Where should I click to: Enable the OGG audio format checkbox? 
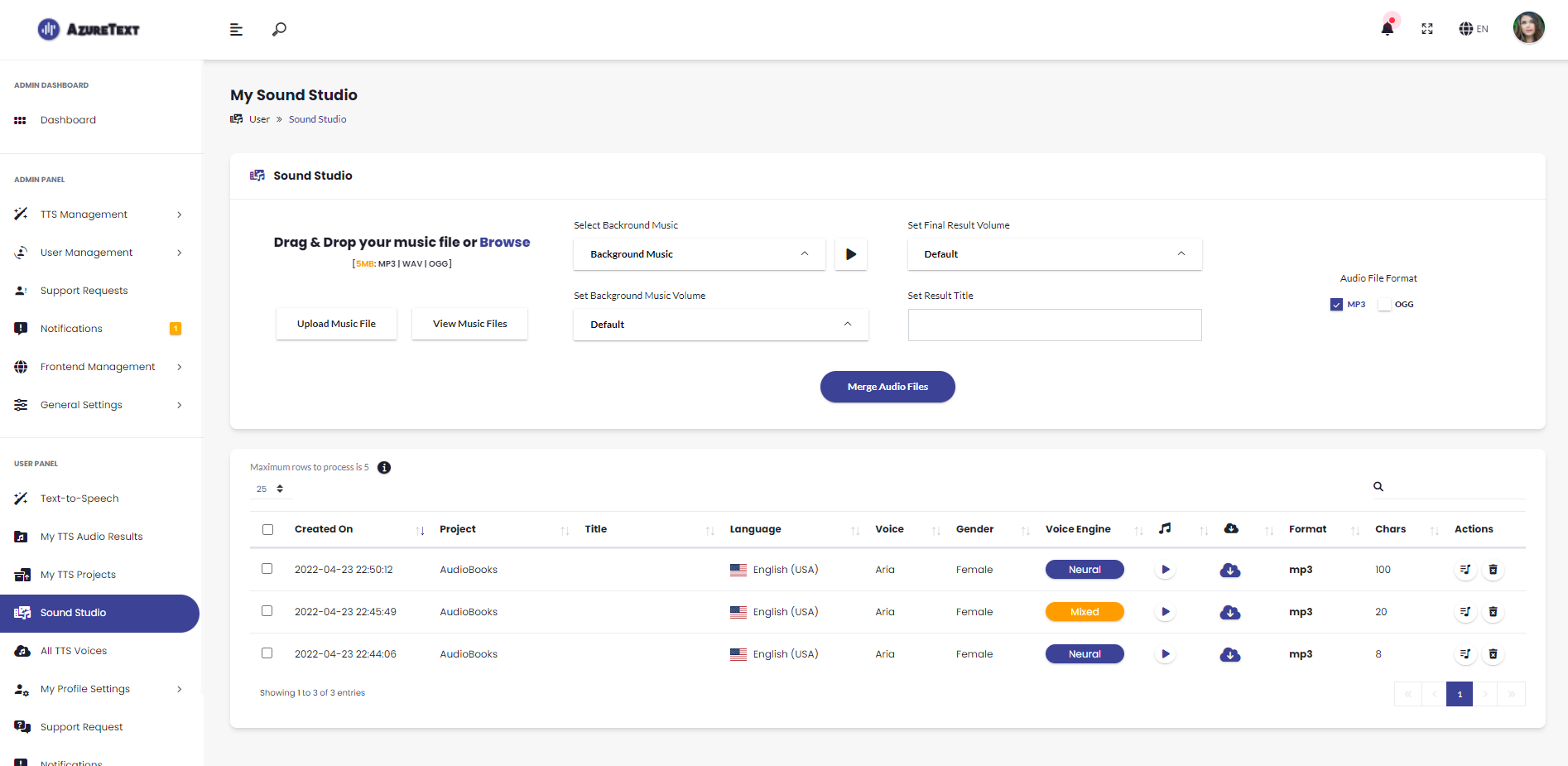[1384, 305]
